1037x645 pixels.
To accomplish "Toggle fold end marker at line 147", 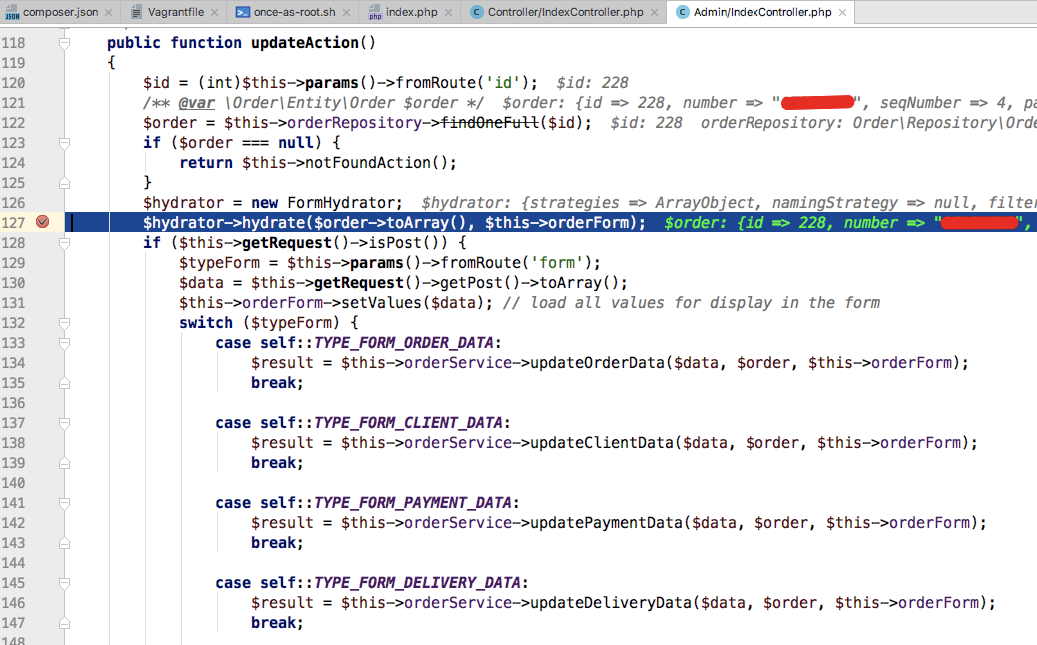I will (64, 623).
